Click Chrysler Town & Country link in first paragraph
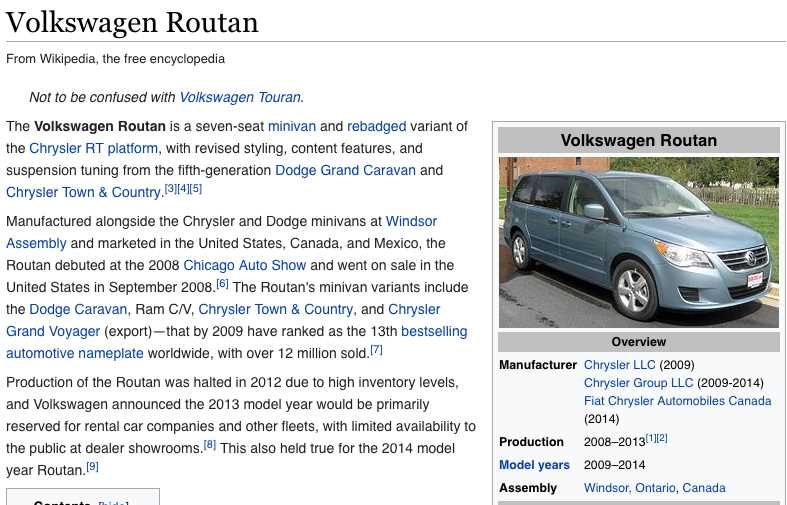This screenshot has width=787, height=505. click(x=83, y=192)
